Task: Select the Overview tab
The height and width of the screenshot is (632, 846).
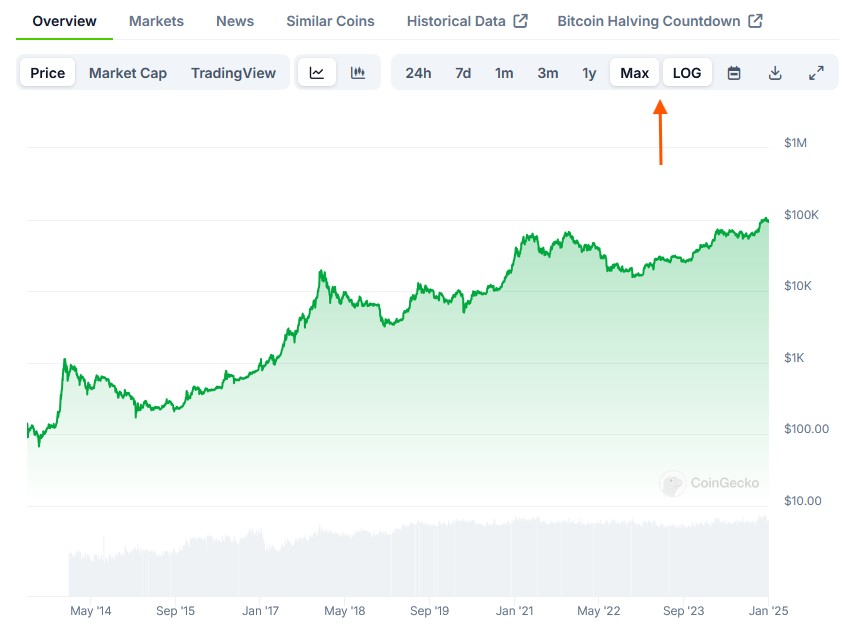Action: point(64,21)
